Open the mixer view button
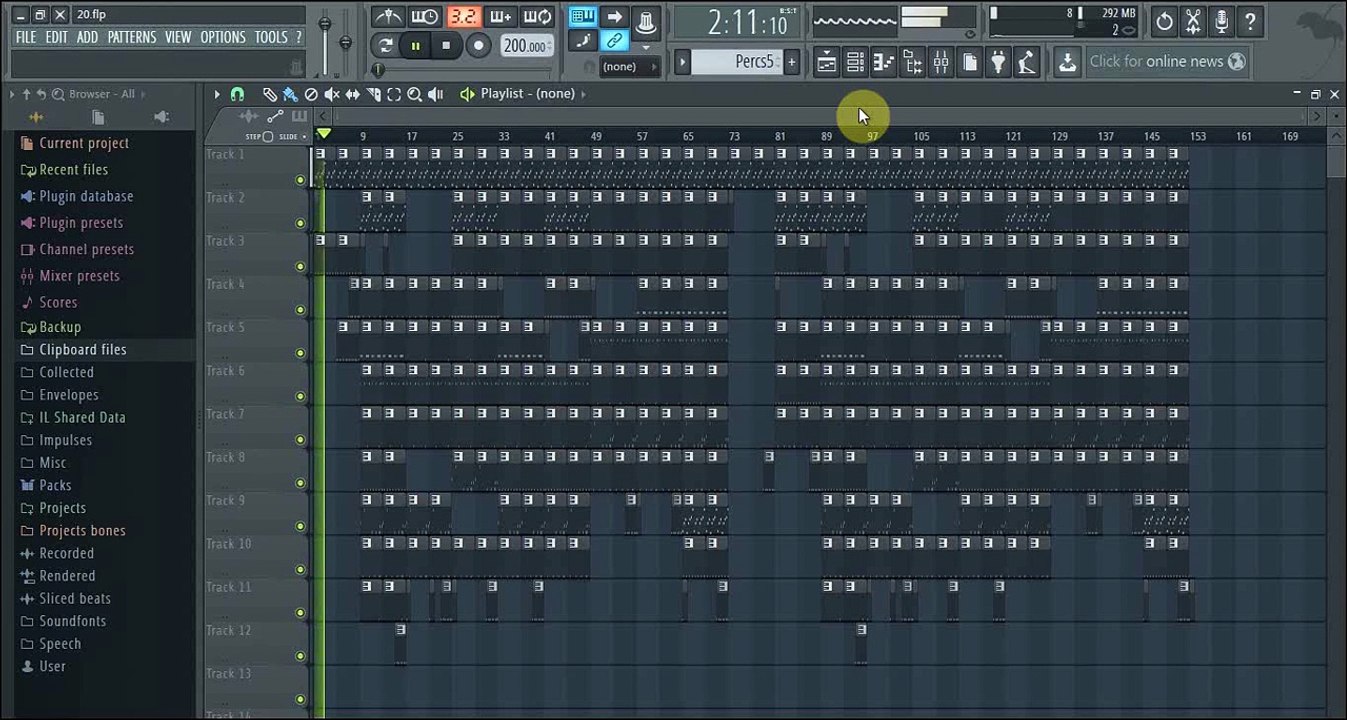 941,62
